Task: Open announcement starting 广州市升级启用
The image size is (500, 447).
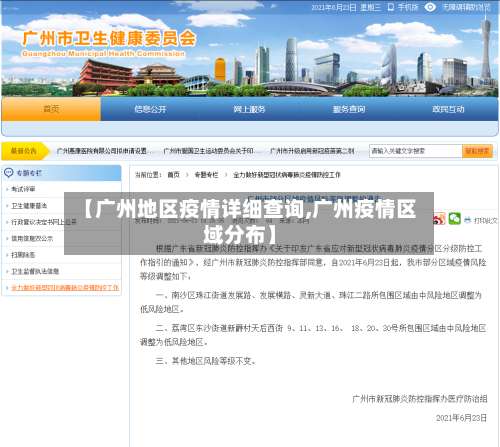Action: [x=312, y=151]
